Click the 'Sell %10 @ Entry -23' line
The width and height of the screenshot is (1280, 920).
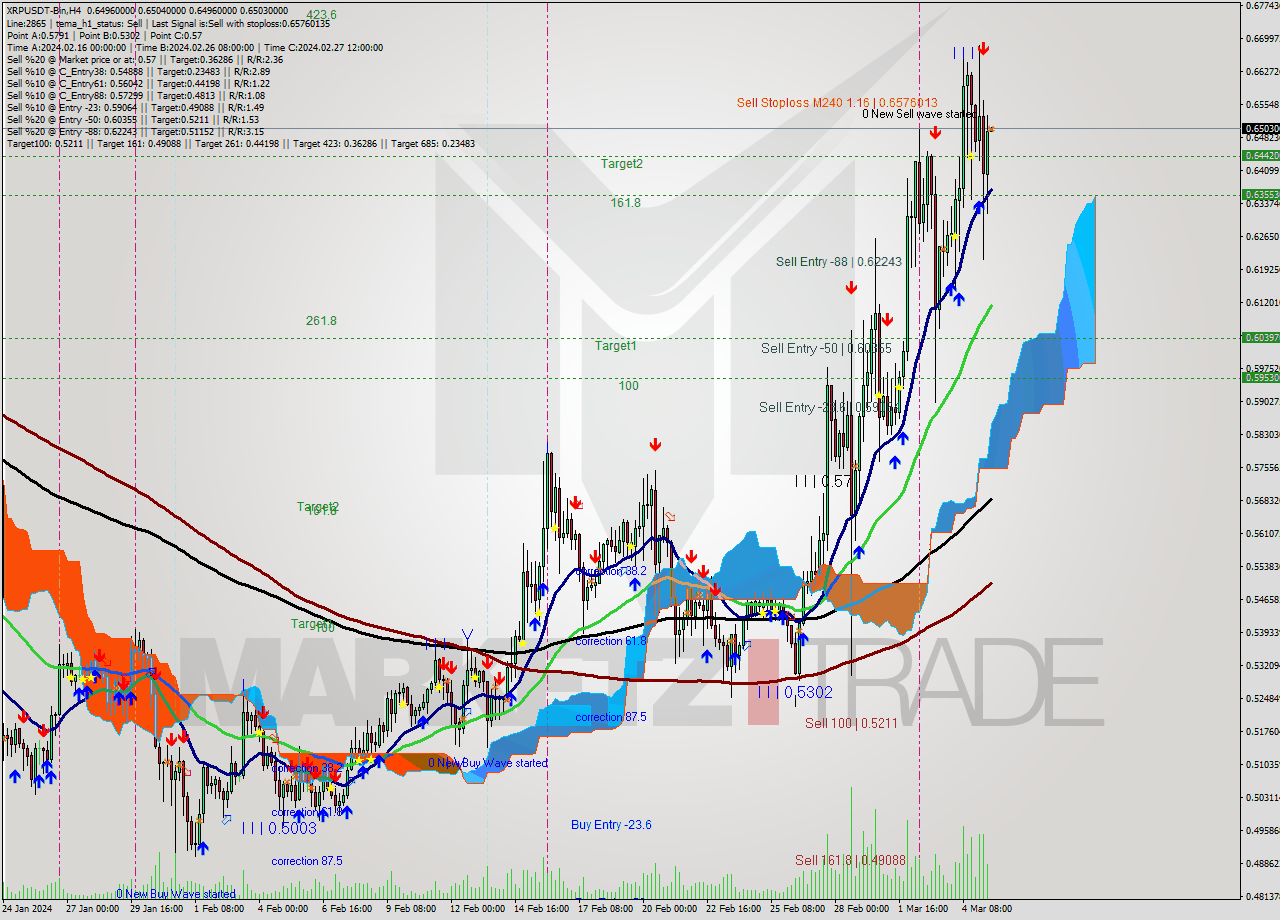(x=135, y=107)
